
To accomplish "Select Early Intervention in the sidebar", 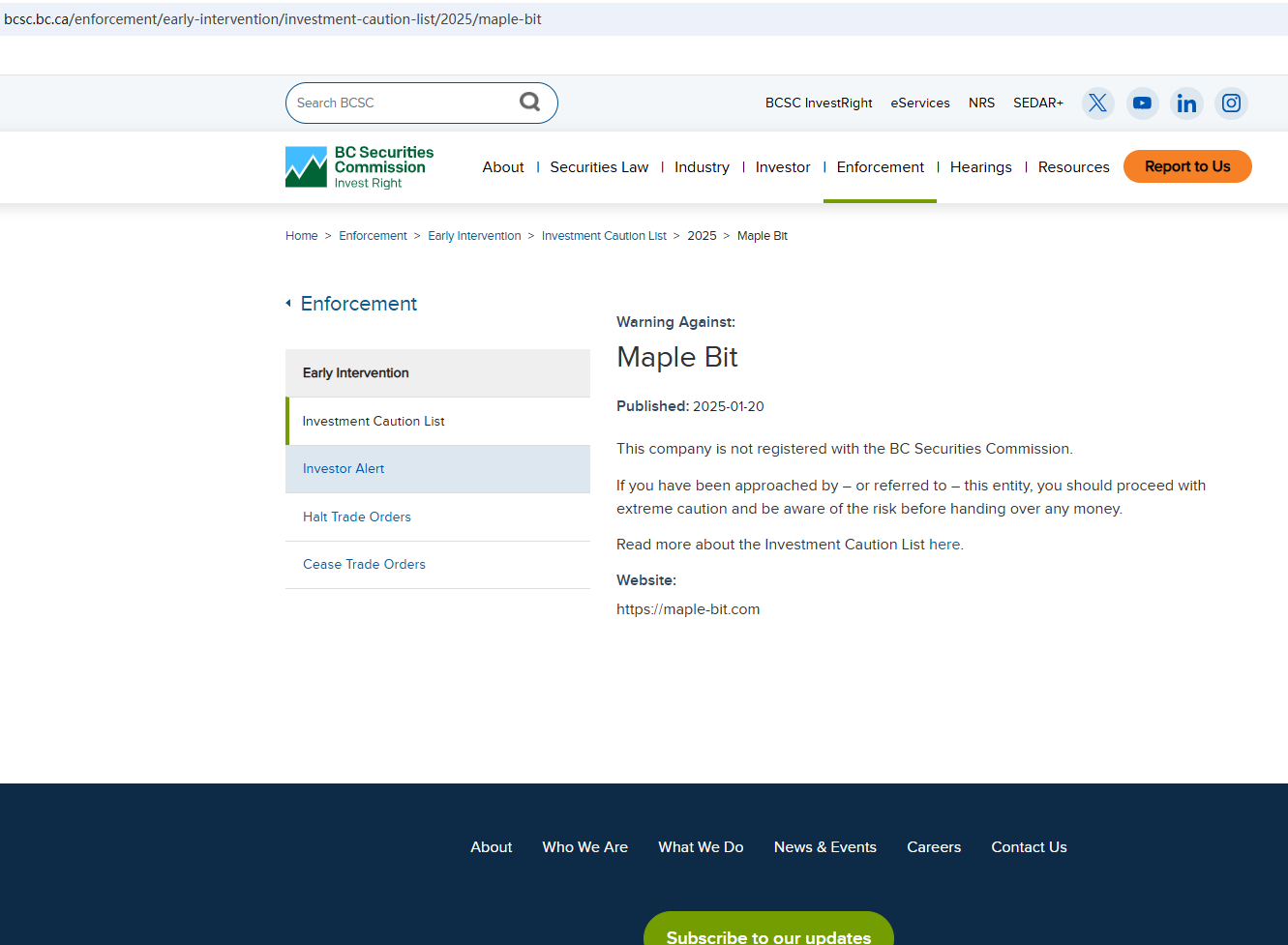I will point(437,373).
